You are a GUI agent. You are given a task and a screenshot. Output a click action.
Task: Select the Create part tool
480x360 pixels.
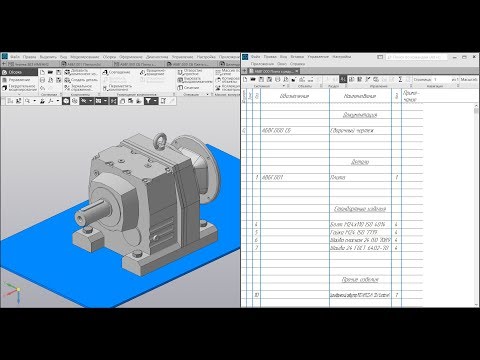click(x=81, y=80)
